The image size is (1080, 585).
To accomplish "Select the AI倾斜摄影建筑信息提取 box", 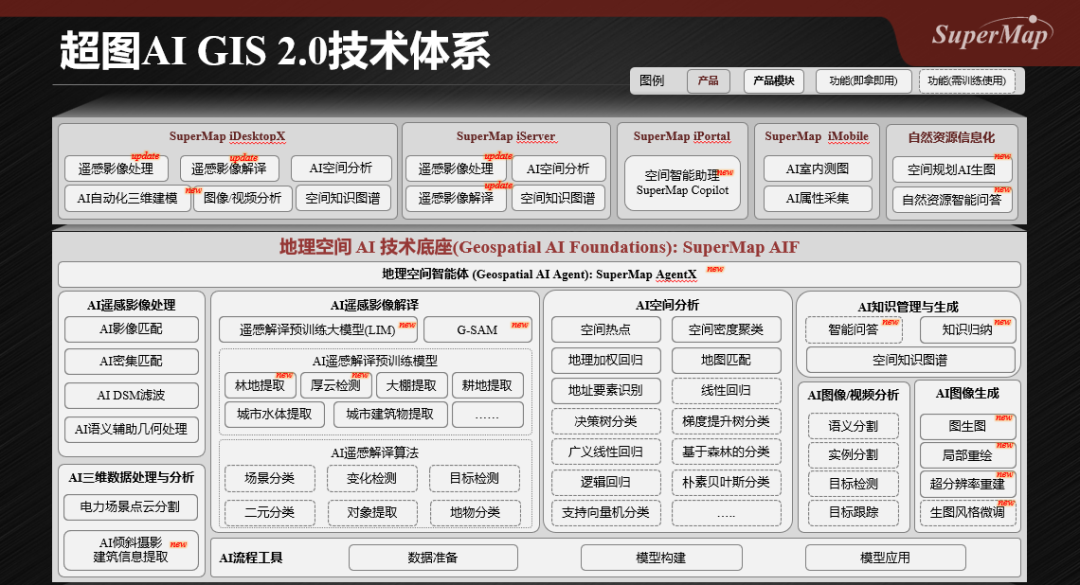I will click(131, 550).
